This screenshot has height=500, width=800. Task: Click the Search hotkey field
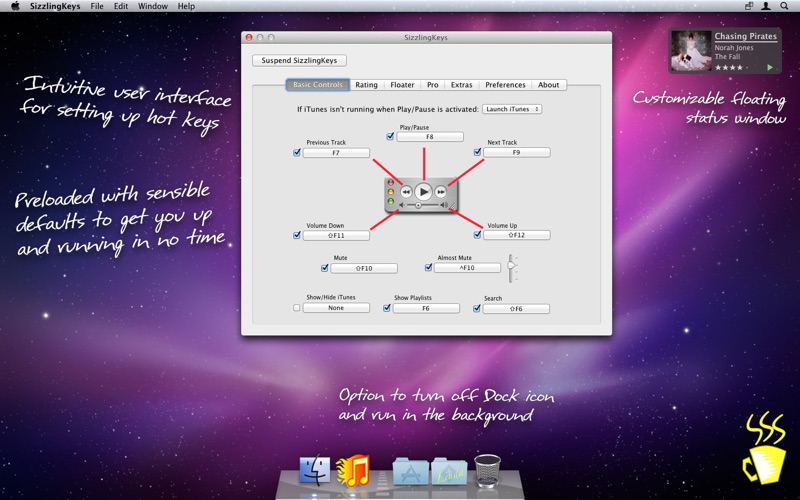pyautogui.click(x=516, y=309)
